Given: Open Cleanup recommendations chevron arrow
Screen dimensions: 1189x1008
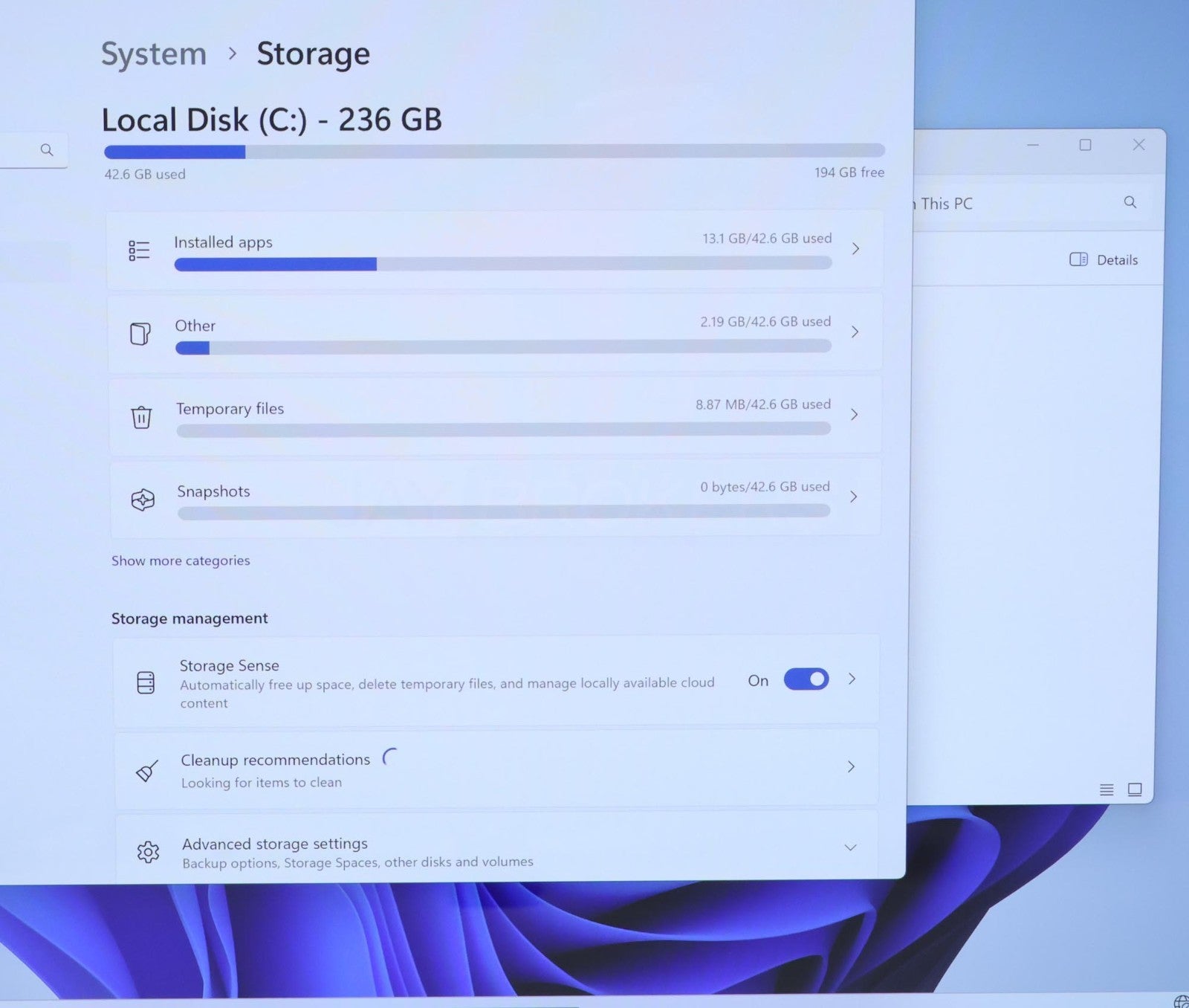Looking at the screenshot, I should [x=852, y=766].
